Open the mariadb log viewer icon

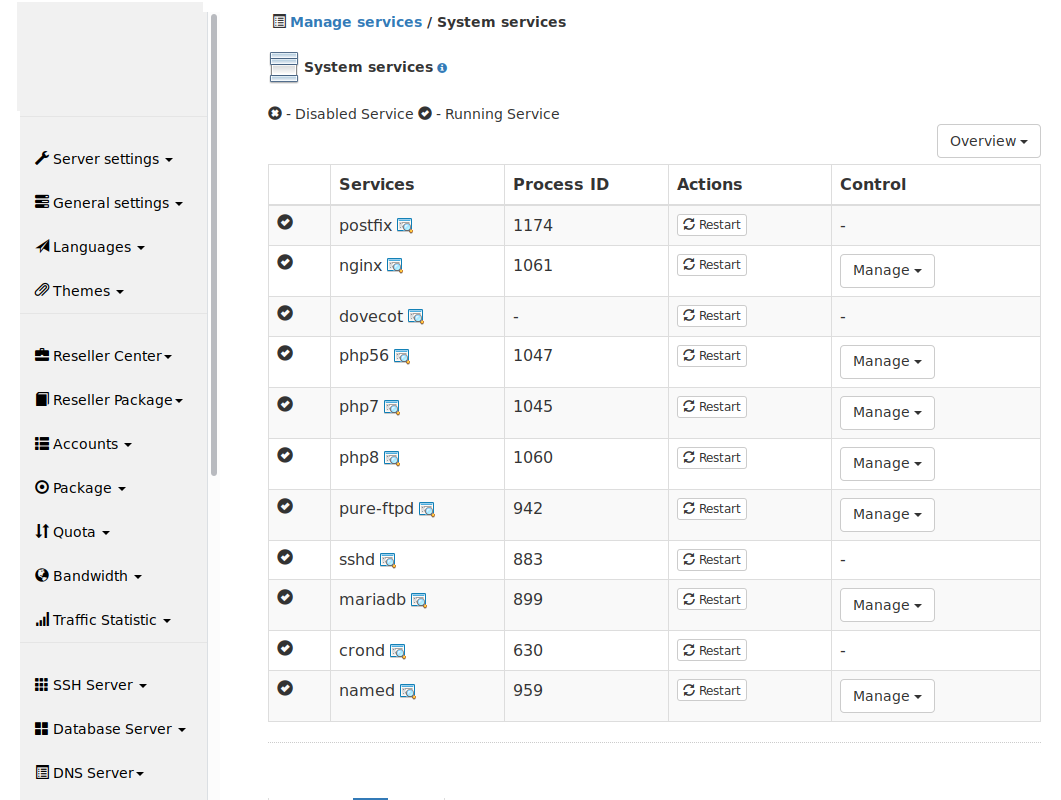tap(419, 600)
